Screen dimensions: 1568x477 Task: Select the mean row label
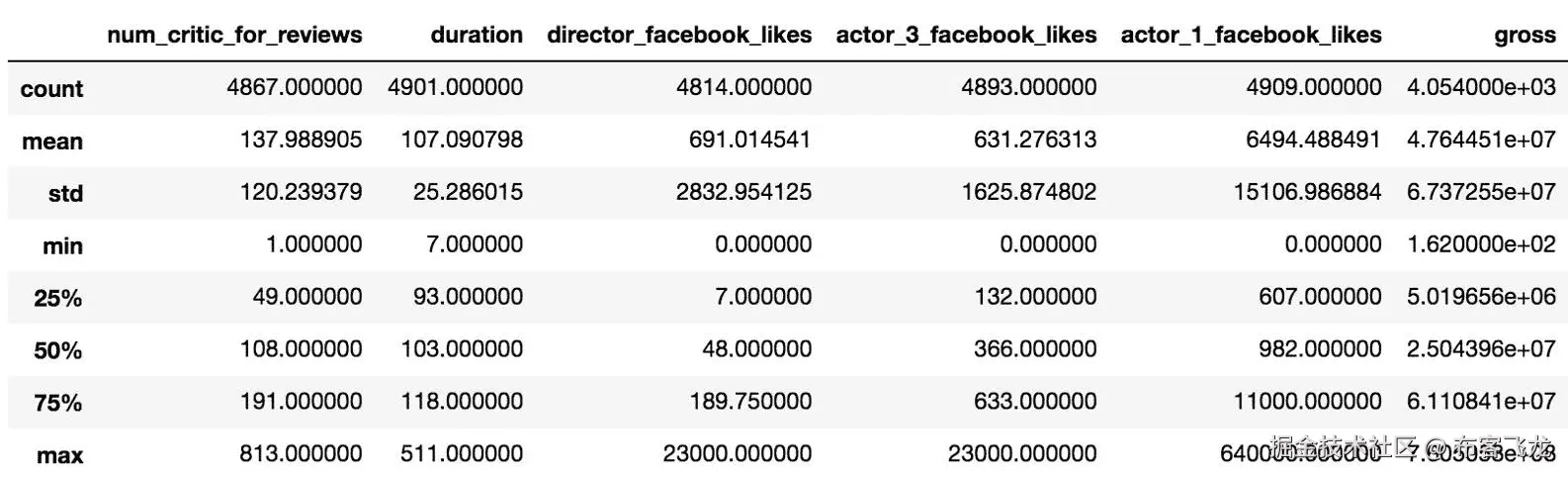(52, 142)
